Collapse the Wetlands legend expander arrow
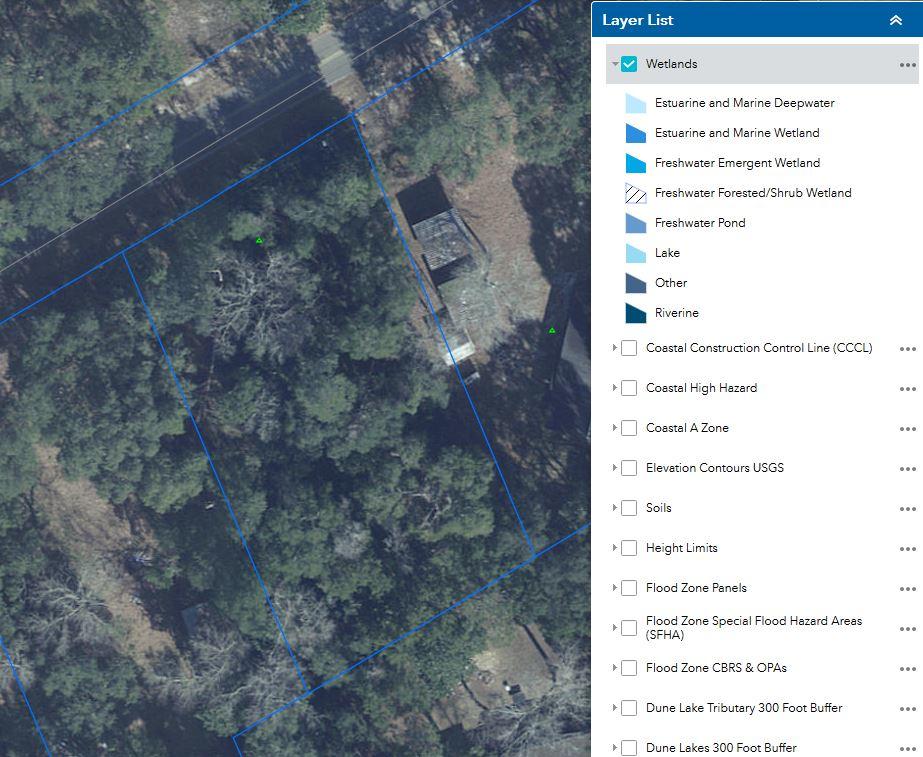The height and width of the screenshot is (757, 923). 613,63
